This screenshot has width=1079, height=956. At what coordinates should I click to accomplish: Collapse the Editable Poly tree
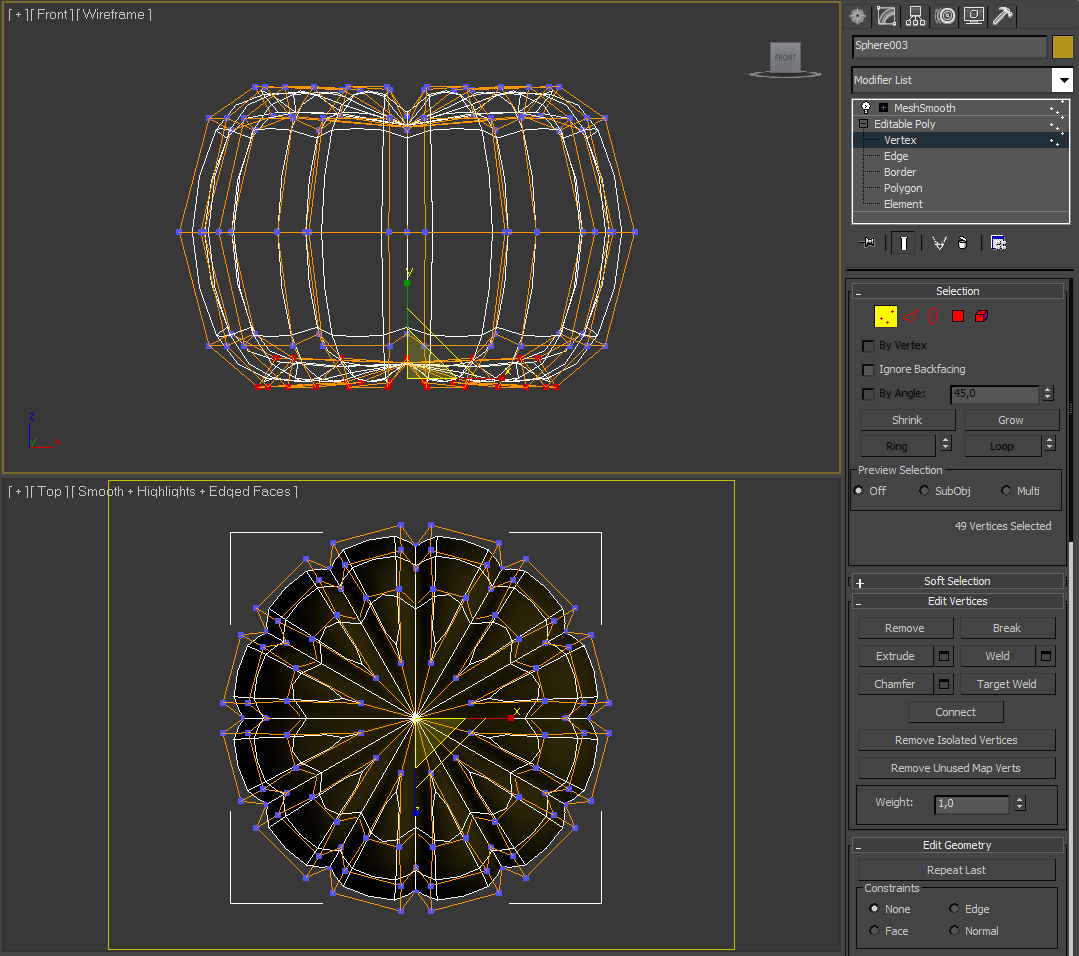click(x=863, y=124)
